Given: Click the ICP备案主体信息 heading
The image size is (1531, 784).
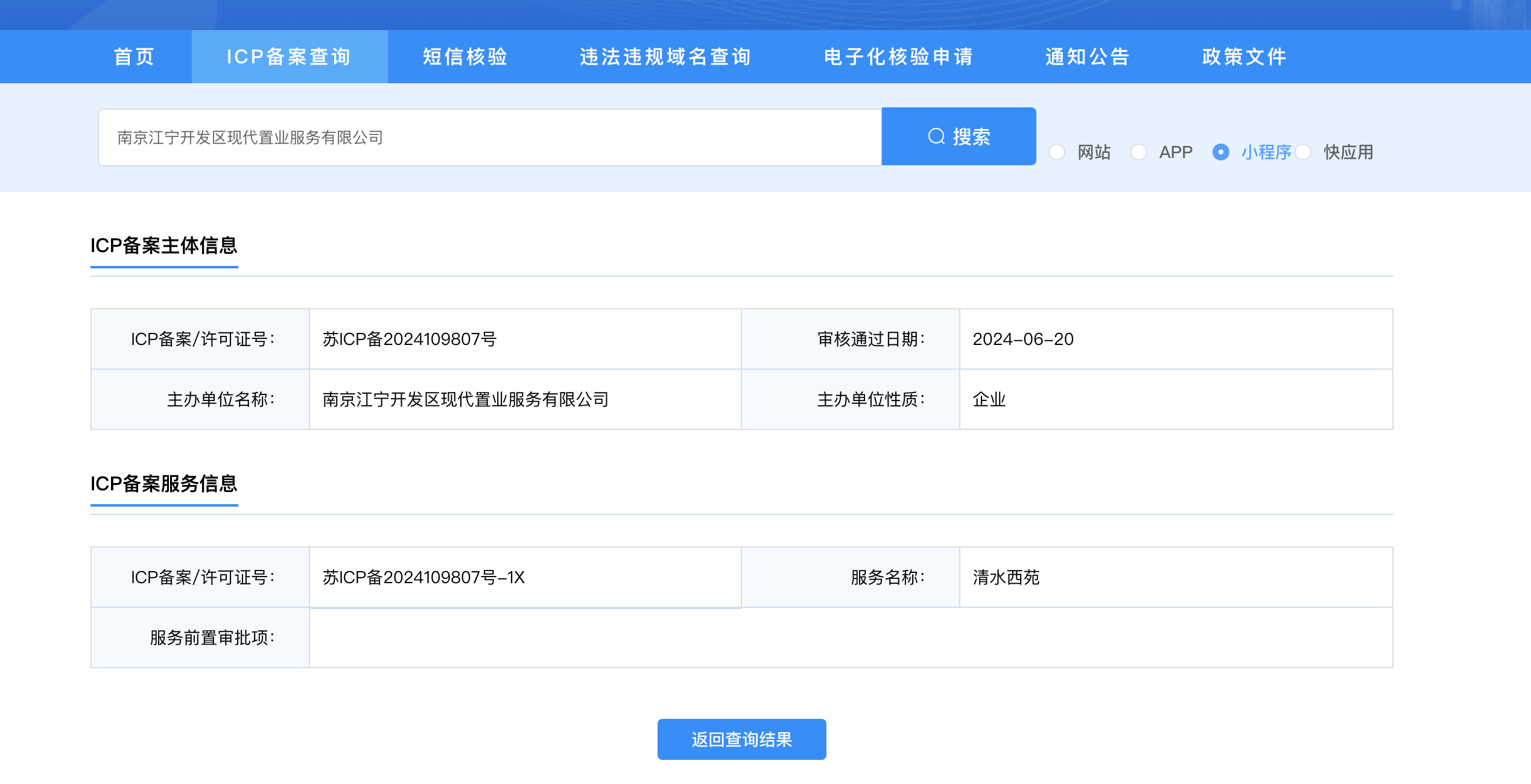Looking at the screenshot, I should 164,245.
